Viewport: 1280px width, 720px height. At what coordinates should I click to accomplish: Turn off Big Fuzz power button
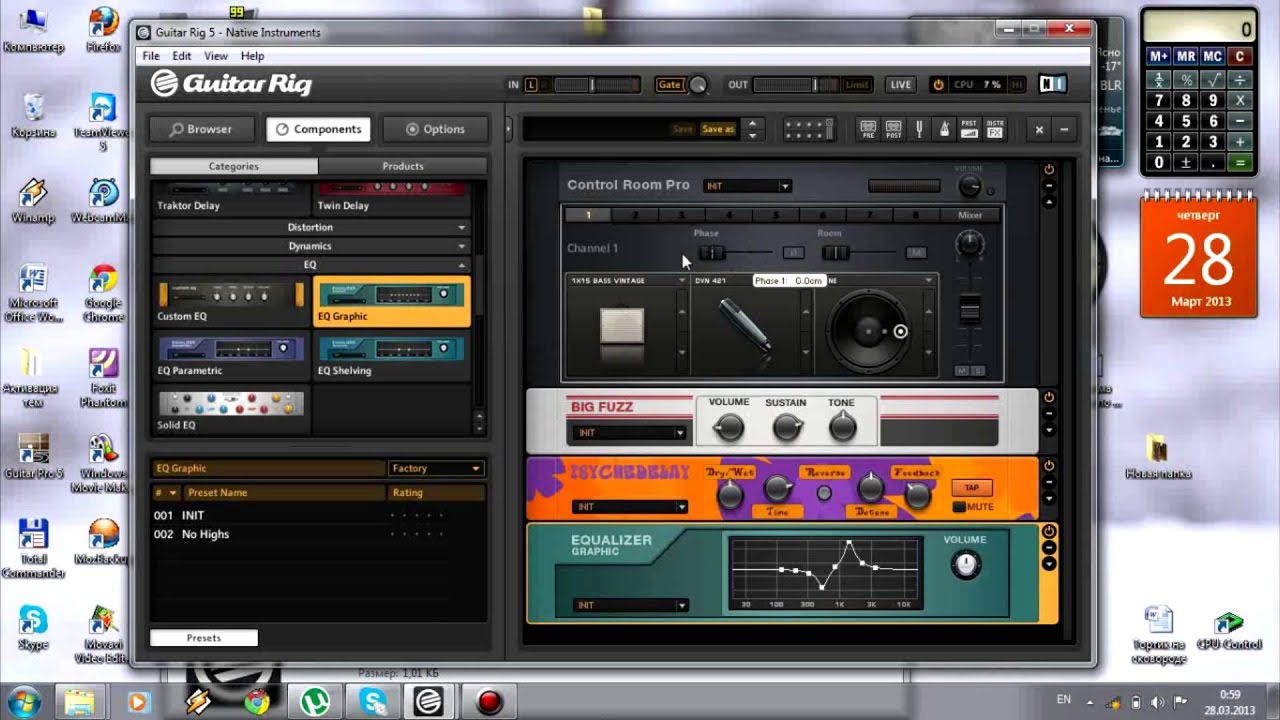click(1049, 397)
